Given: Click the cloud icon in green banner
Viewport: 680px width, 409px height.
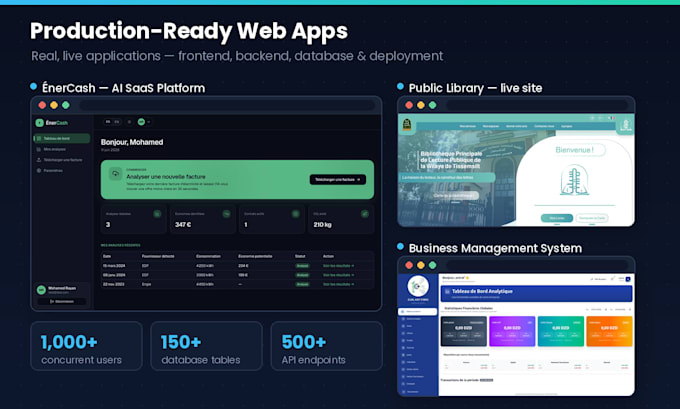Looking at the screenshot, I should [115, 173].
